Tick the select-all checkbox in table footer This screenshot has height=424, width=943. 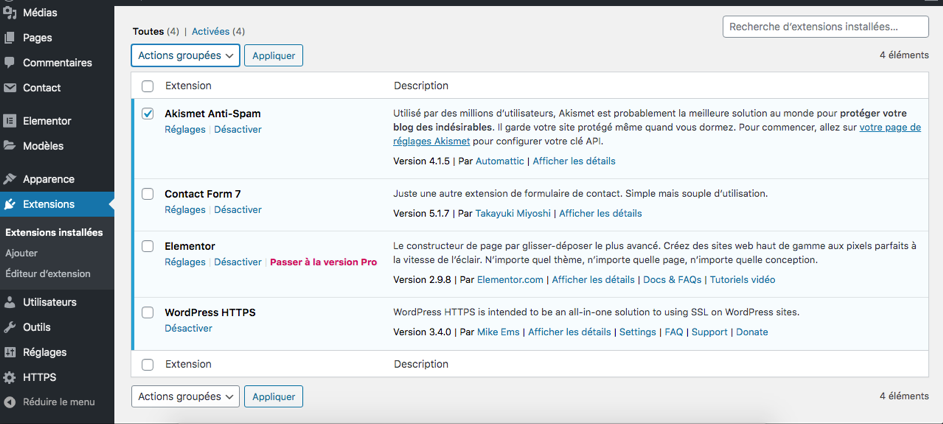pos(147,364)
